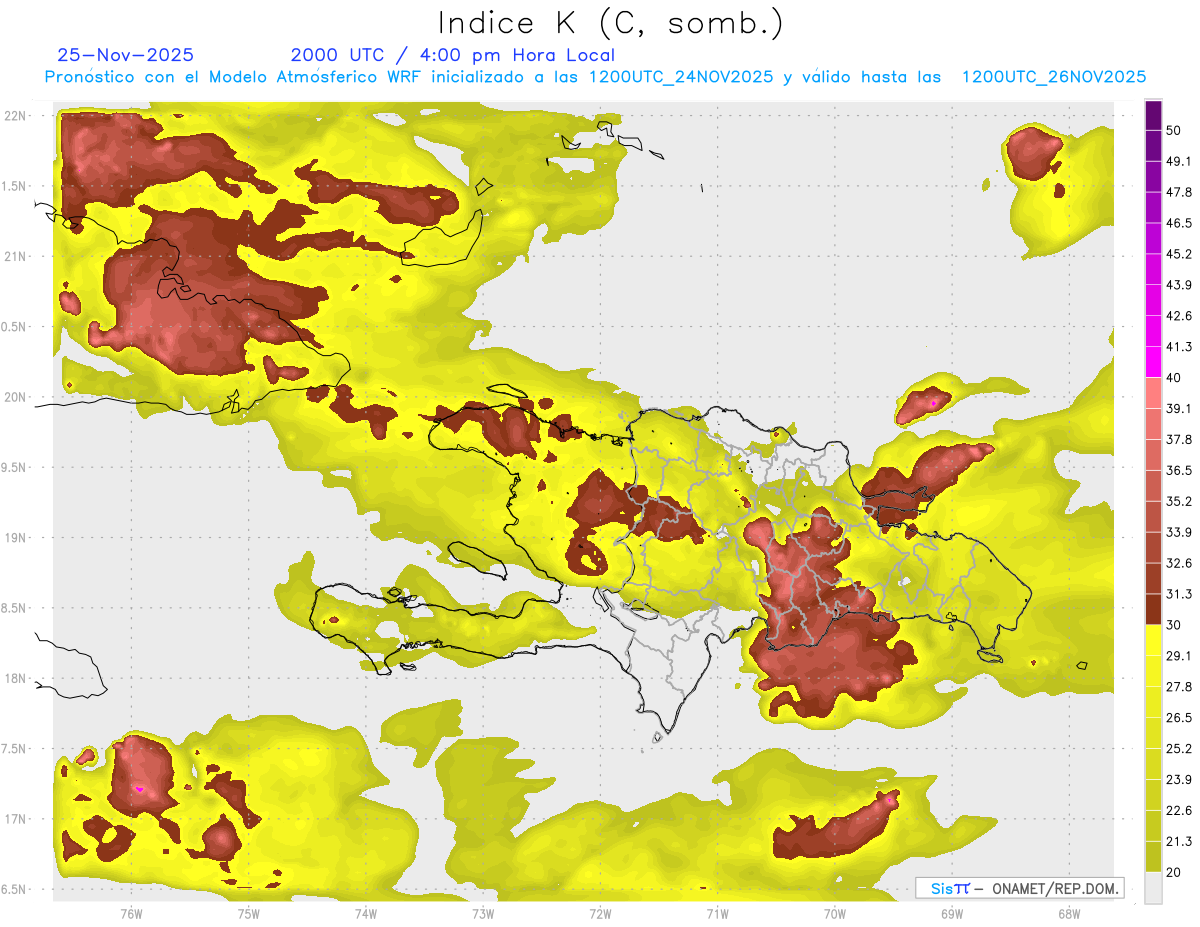Click the longitude axis label "71W"
The height and width of the screenshot is (927, 1200).
point(717,914)
